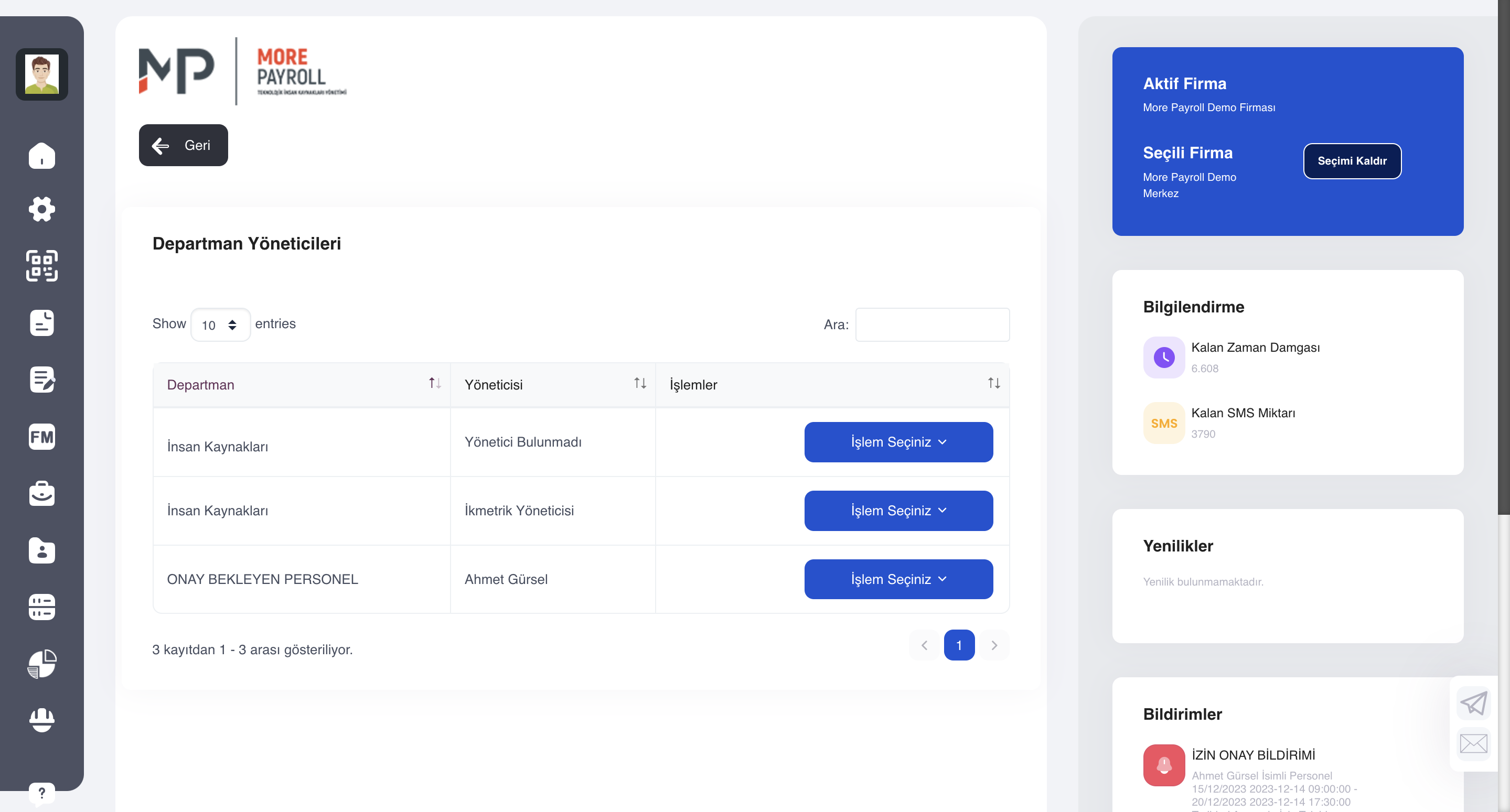The image size is (1510, 812).
Task: Go to the next table page
Action: [994, 645]
